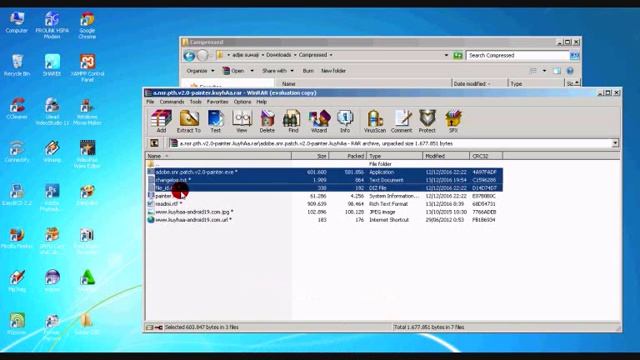Expand the view options arrow in Compressed window
The width and height of the screenshot is (640, 360).
click(544, 71)
